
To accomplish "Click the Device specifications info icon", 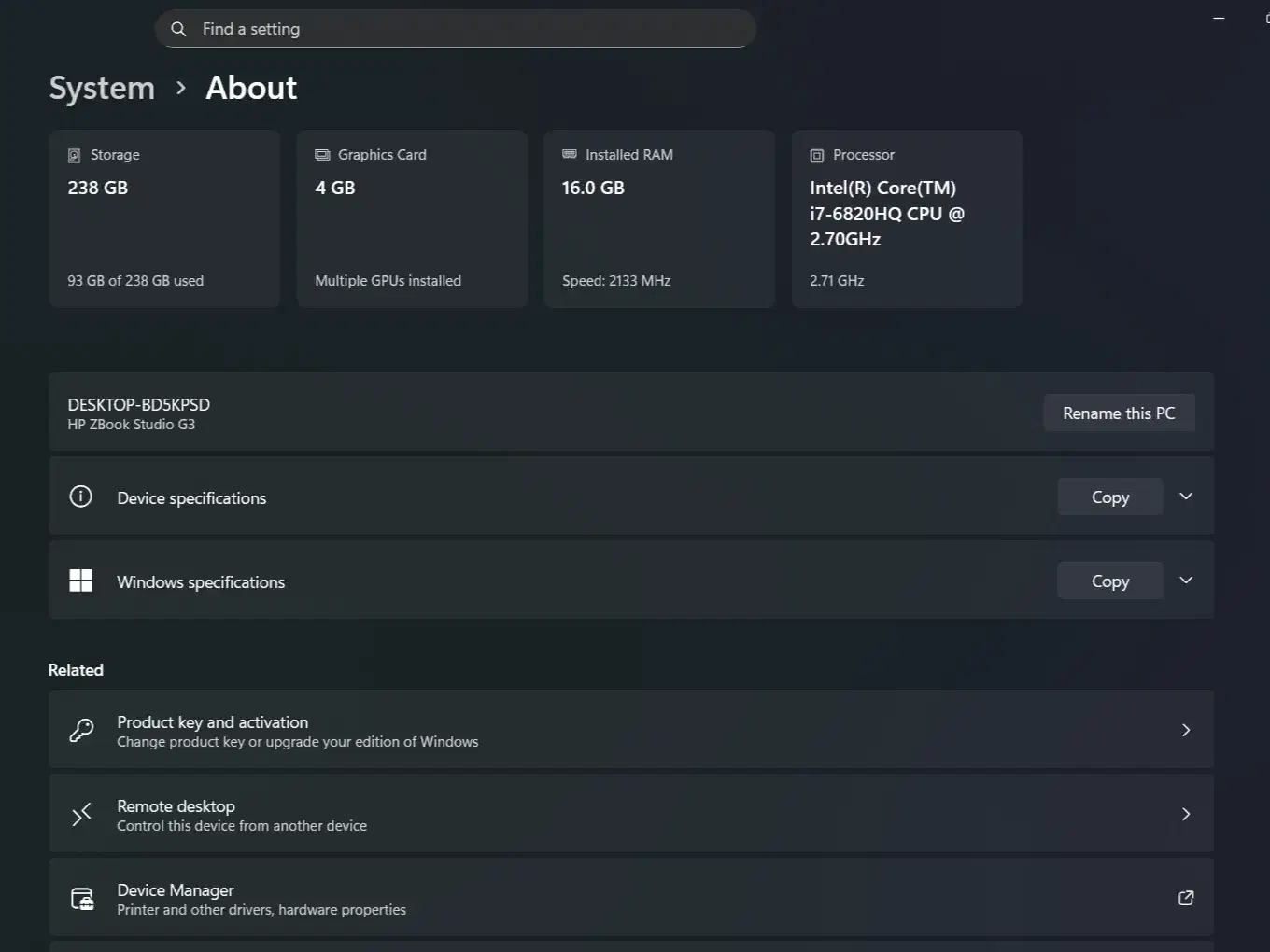I will [81, 497].
